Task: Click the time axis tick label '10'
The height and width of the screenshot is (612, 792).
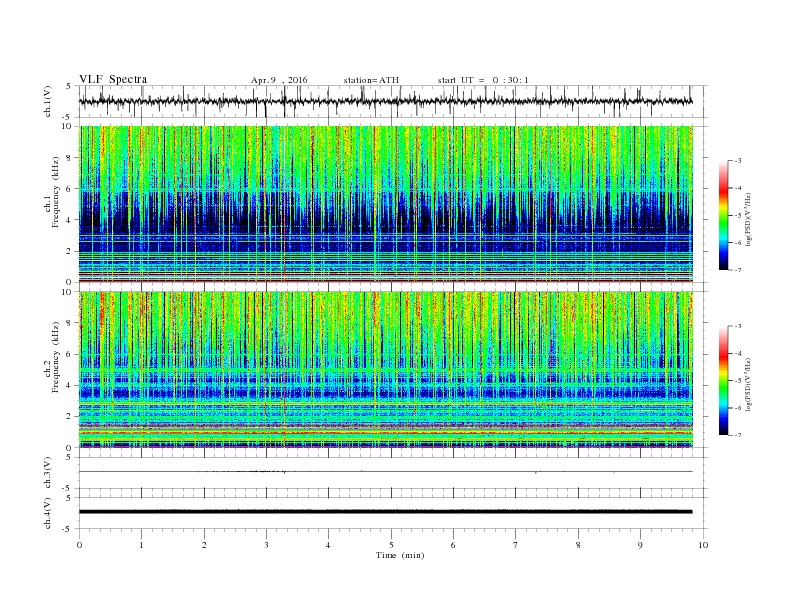Action: point(703,545)
